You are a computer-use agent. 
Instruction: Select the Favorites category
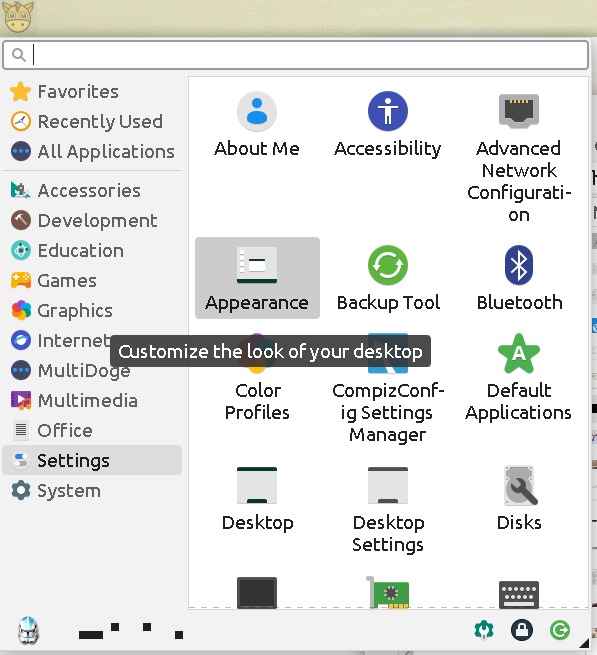92,91
